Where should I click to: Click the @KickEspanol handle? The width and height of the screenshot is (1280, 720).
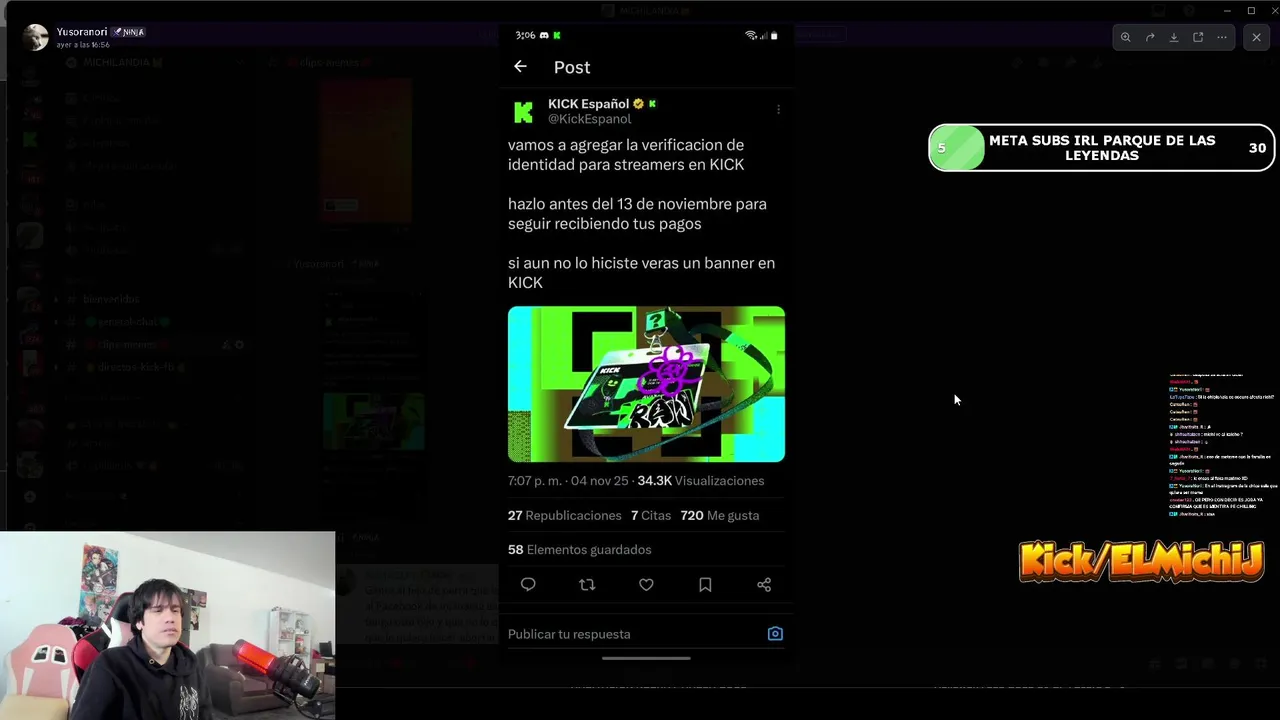[589, 119]
